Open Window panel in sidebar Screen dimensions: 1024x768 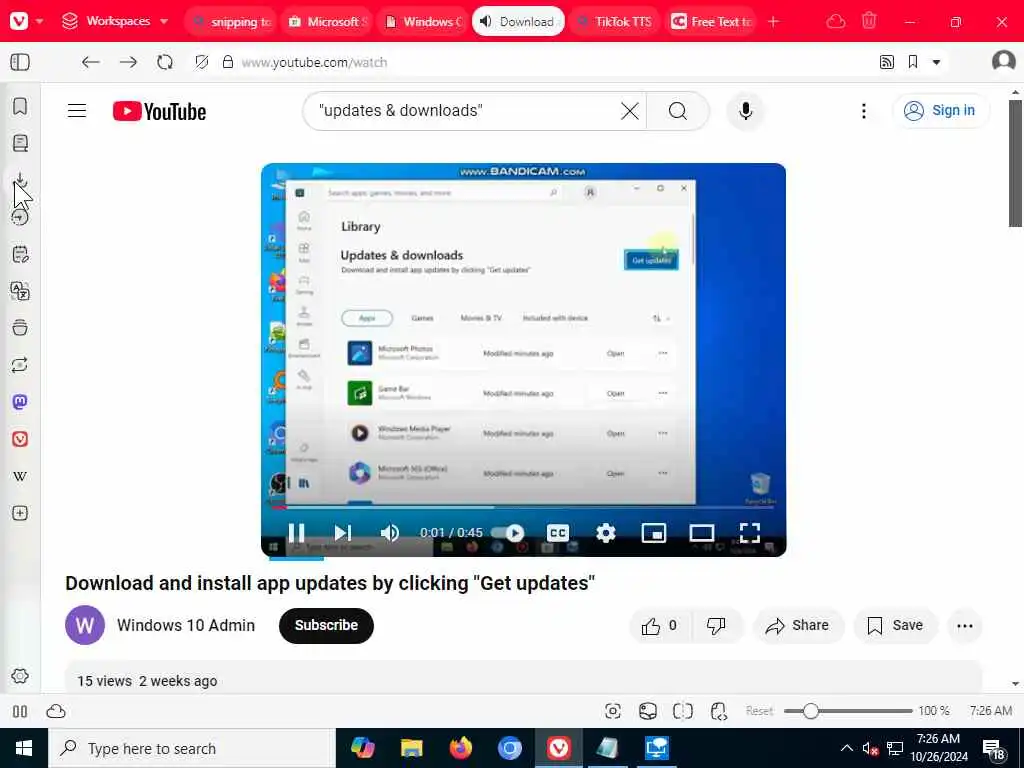pyautogui.click(x=20, y=328)
